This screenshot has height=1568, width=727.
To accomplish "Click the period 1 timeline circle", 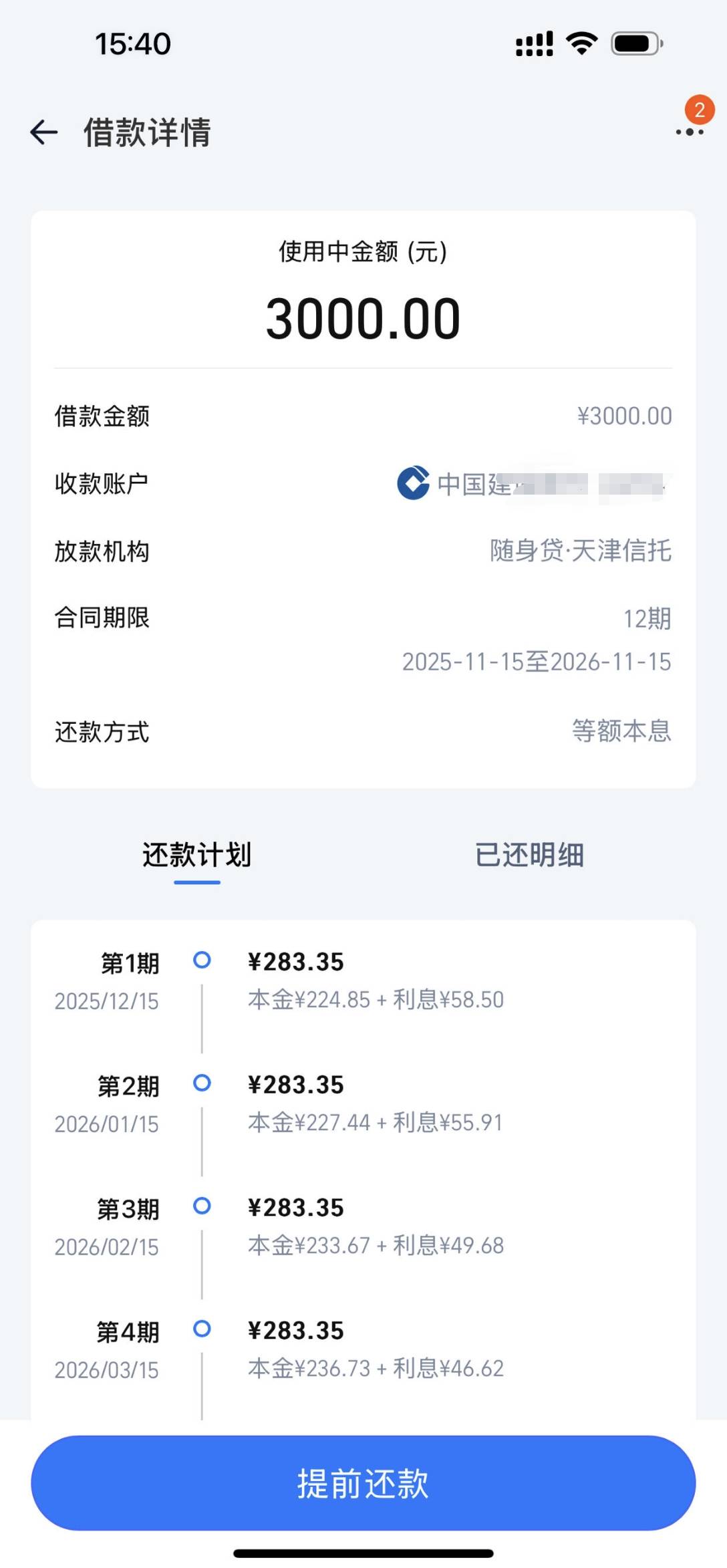I will [x=202, y=960].
